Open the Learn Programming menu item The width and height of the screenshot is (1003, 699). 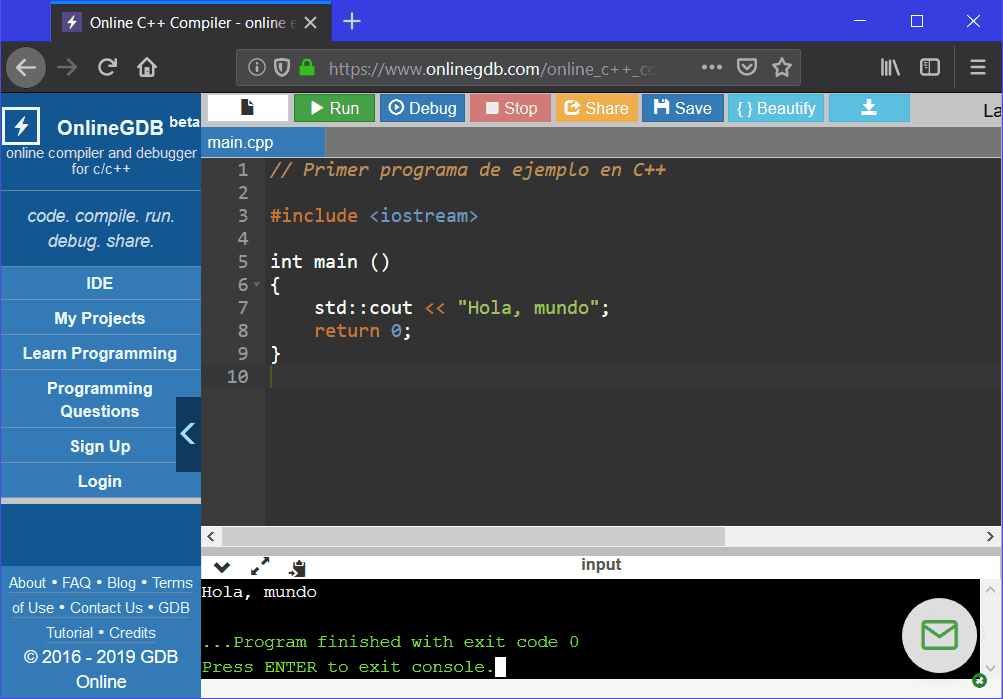pos(100,352)
